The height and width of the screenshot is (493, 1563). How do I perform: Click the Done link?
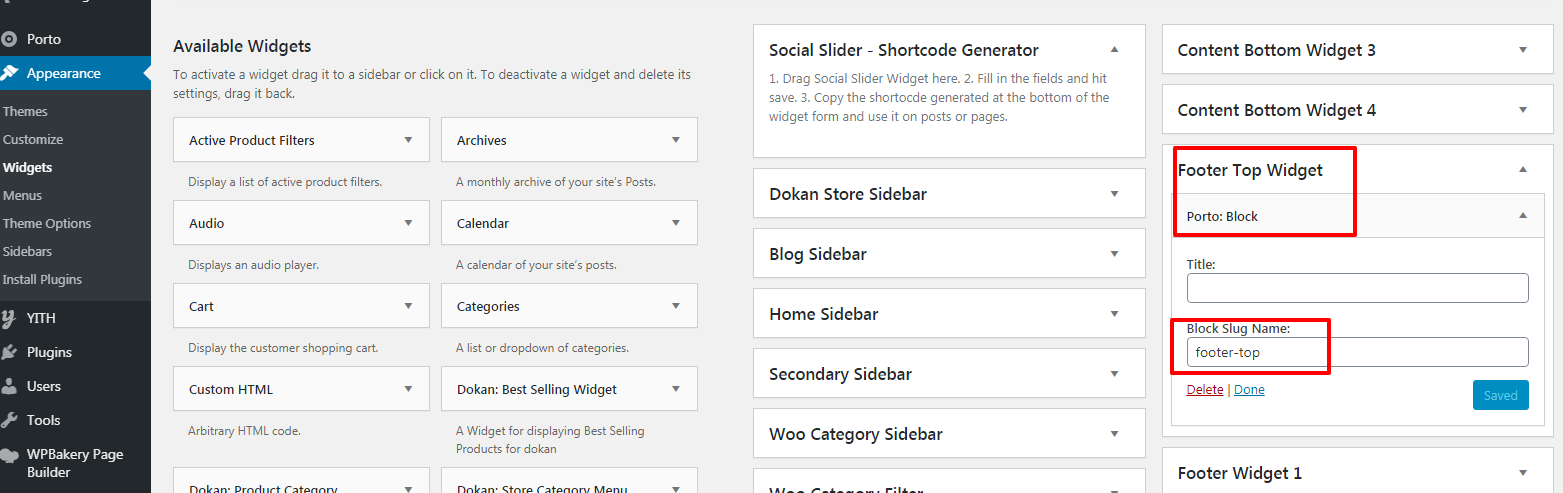(x=1249, y=390)
